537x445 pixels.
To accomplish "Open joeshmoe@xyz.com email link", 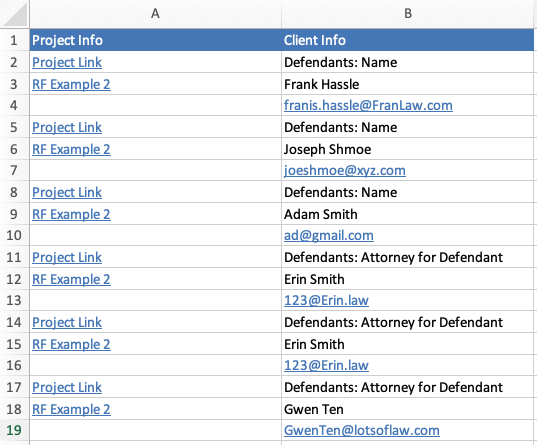I will tap(345, 170).
